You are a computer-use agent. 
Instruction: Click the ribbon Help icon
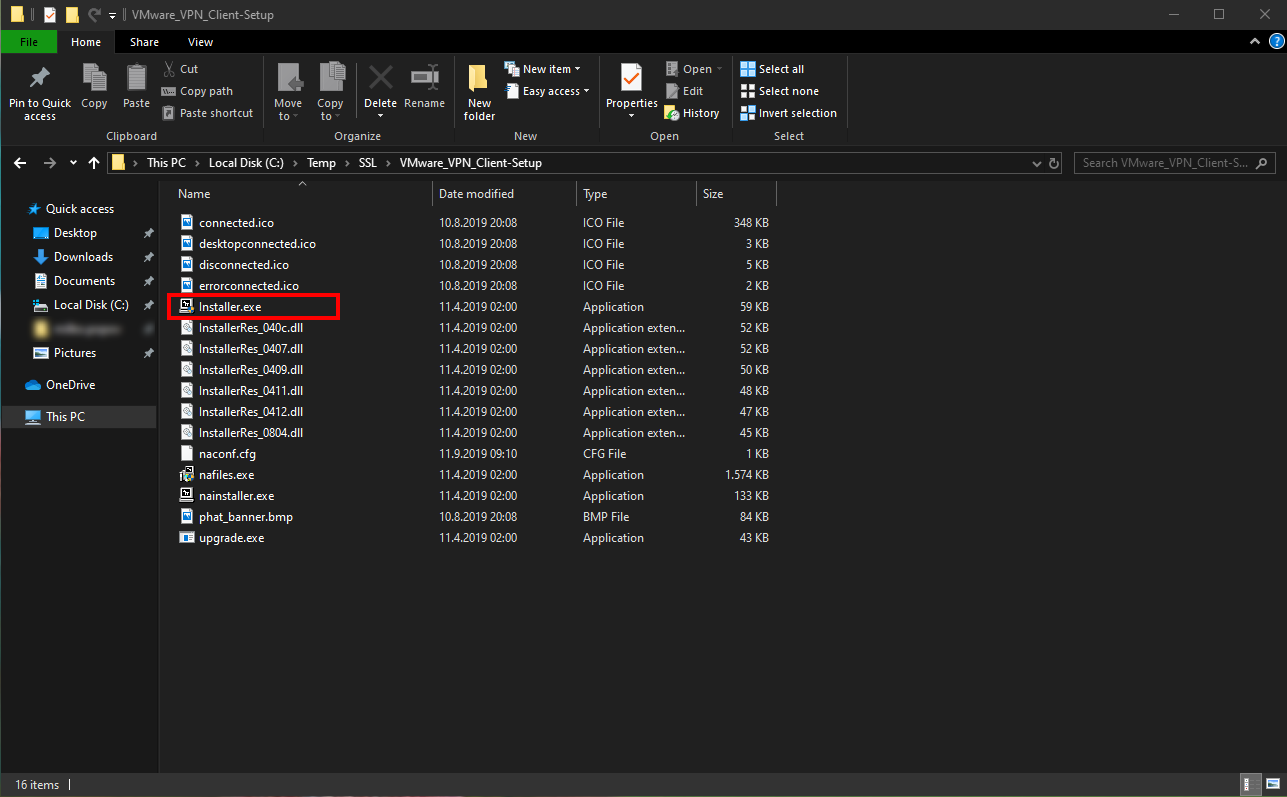click(1275, 42)
